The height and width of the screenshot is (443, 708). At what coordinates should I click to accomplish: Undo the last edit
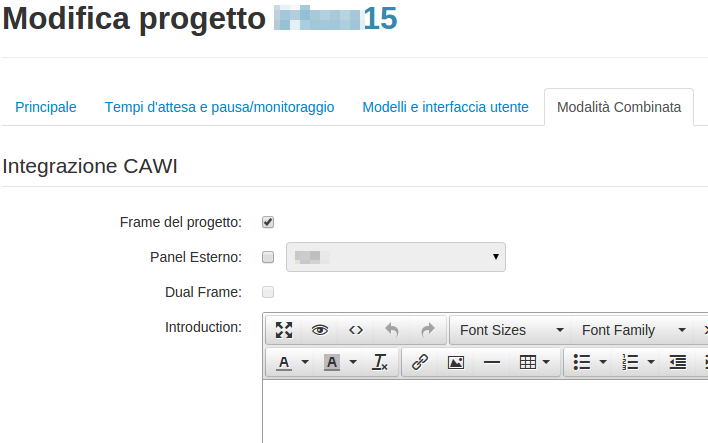tap(391, 330)
